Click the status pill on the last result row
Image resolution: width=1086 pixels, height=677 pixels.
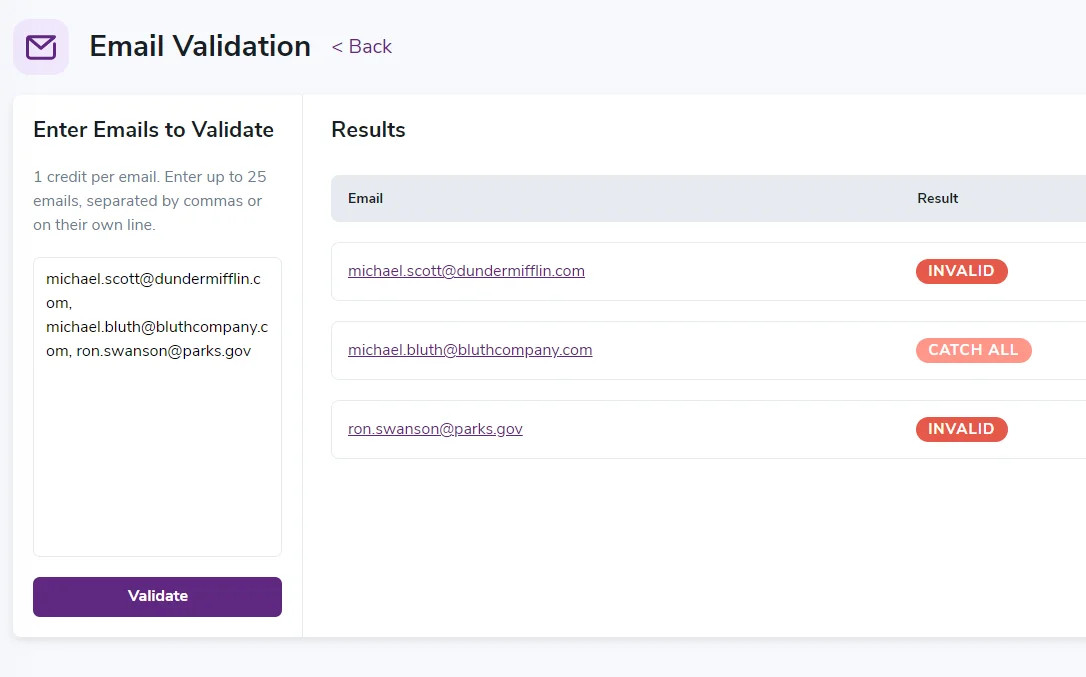pos(961,429)
